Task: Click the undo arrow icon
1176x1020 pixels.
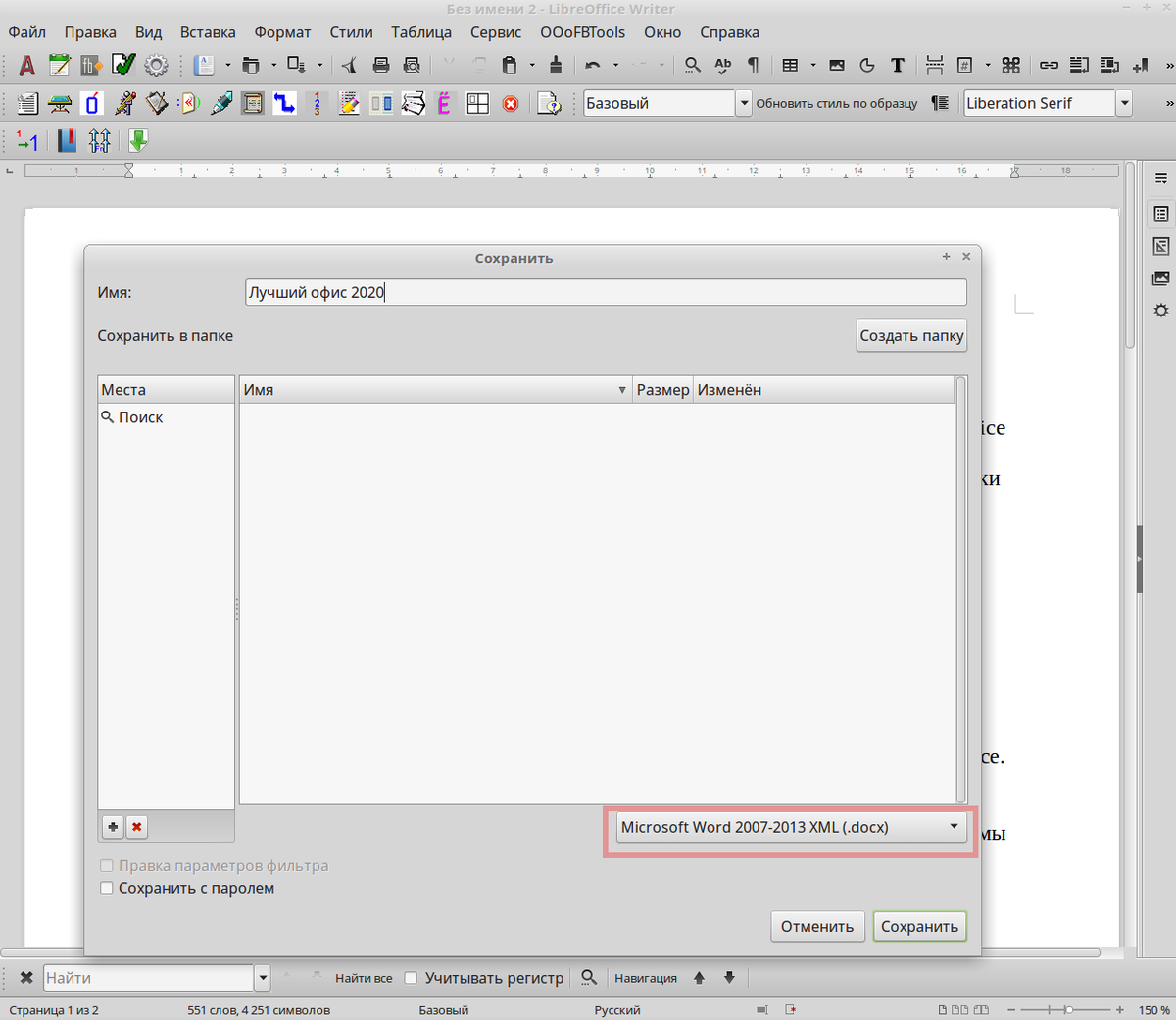Action: tap(592, 66)
